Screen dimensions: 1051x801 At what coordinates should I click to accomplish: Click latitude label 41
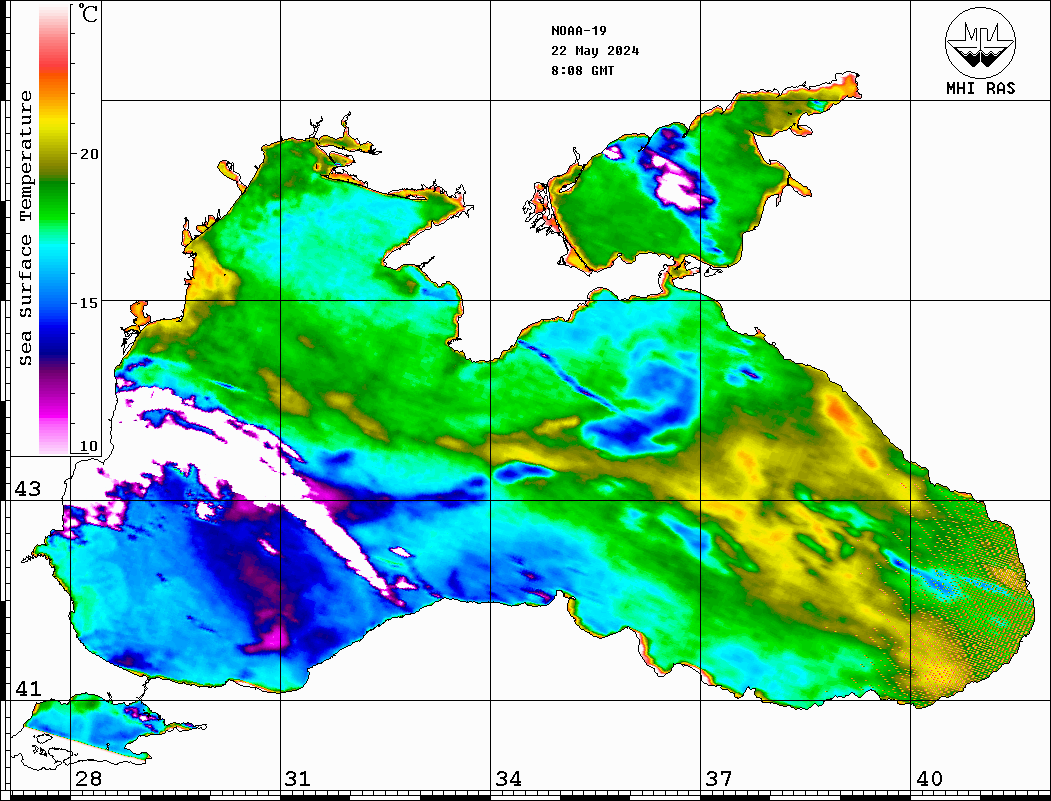pyautogui.click(x=28, y=688)
